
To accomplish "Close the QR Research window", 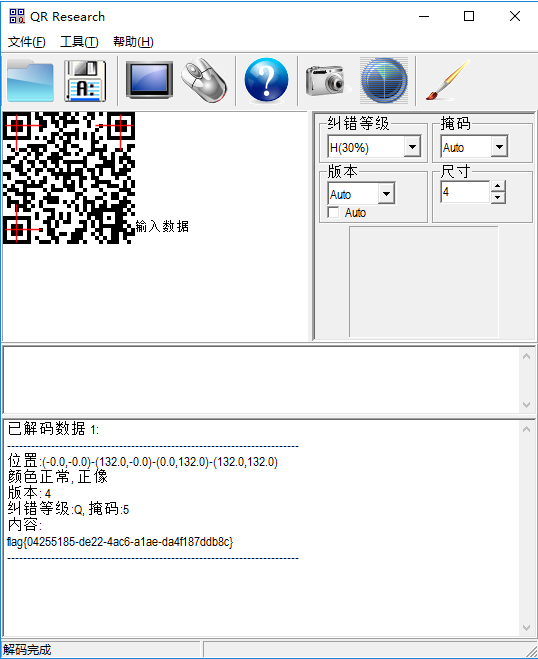I will [515, 16].
